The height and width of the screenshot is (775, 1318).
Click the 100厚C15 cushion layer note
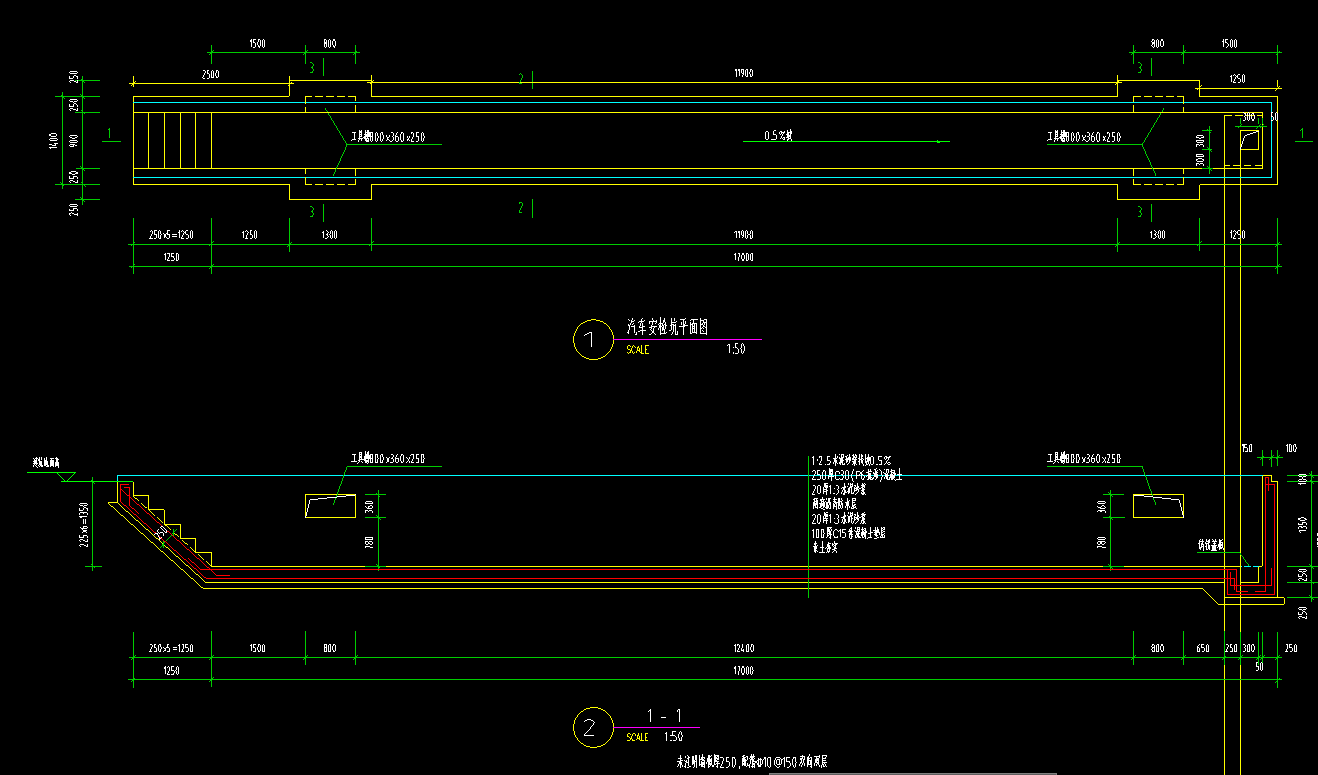tap(848, 534)
